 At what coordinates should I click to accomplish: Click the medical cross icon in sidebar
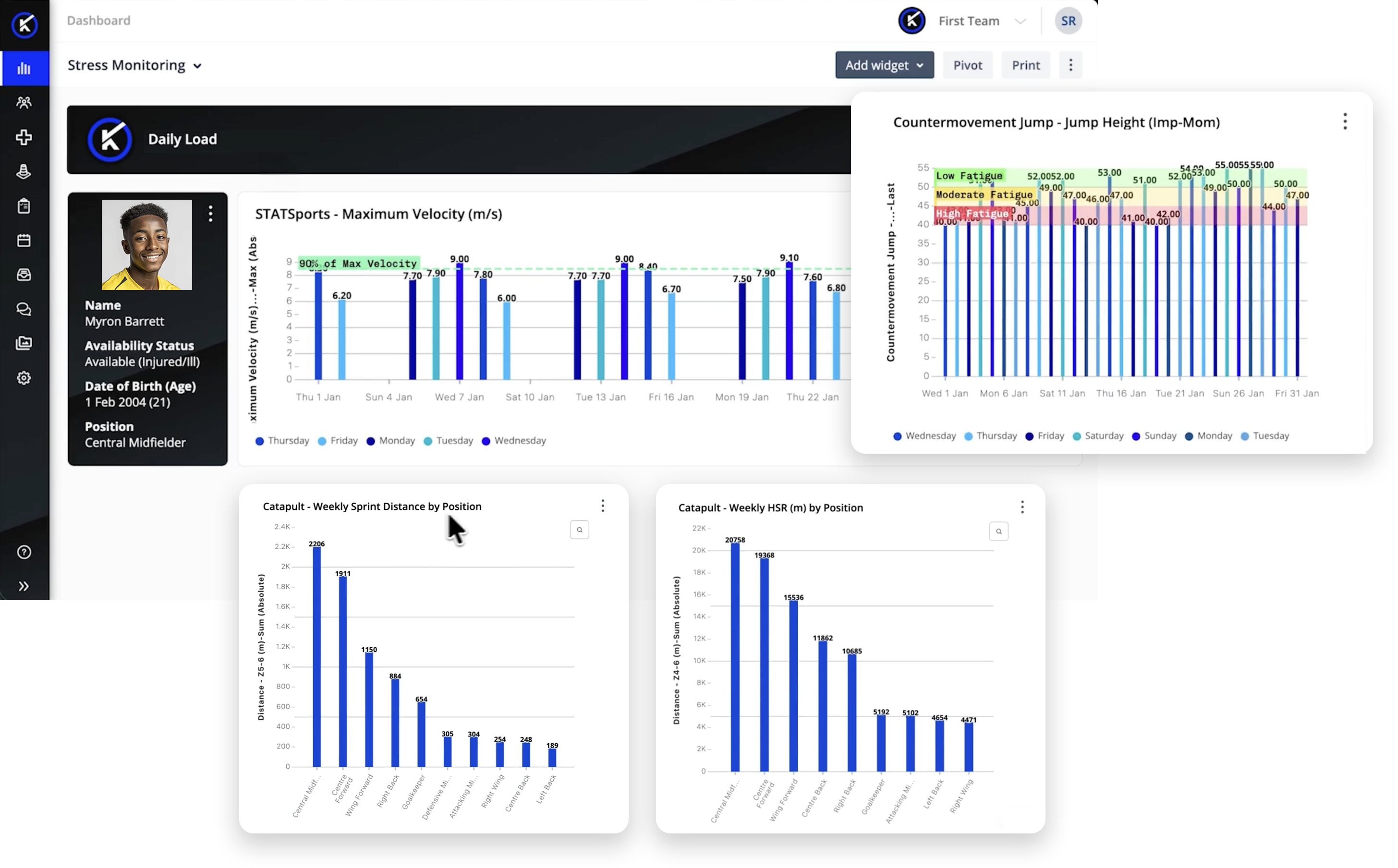pos(24,137)
